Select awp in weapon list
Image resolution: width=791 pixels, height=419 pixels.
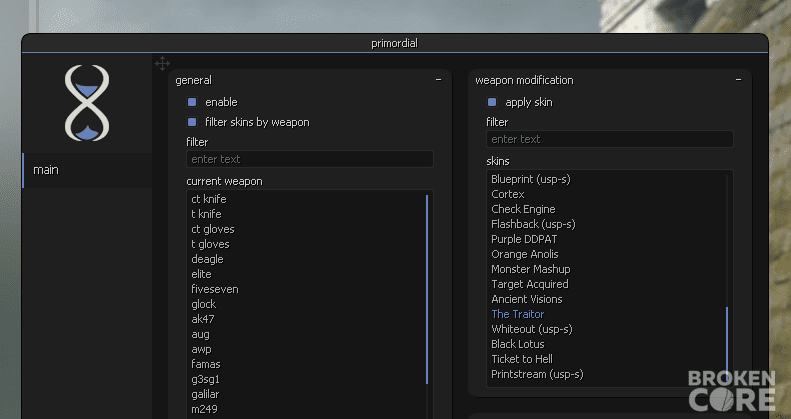click(201, 349)
